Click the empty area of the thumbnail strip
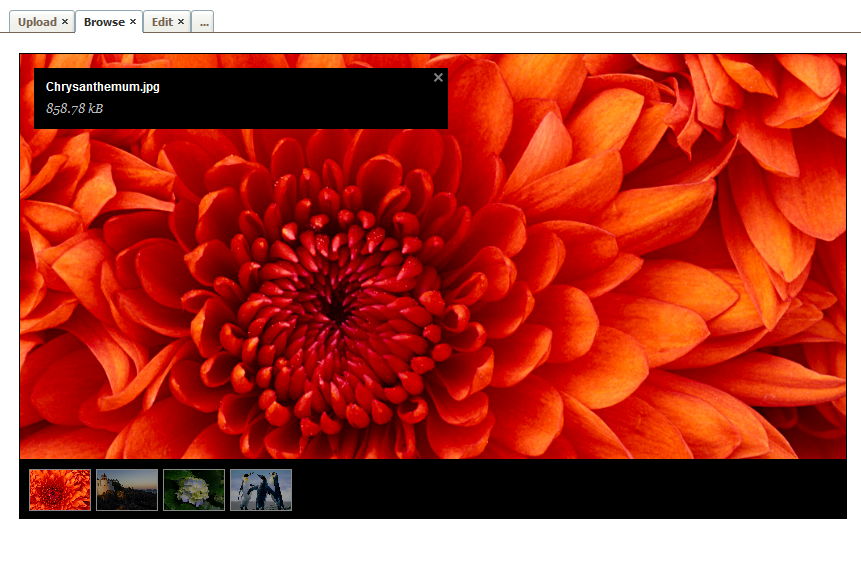 (570, 490)
